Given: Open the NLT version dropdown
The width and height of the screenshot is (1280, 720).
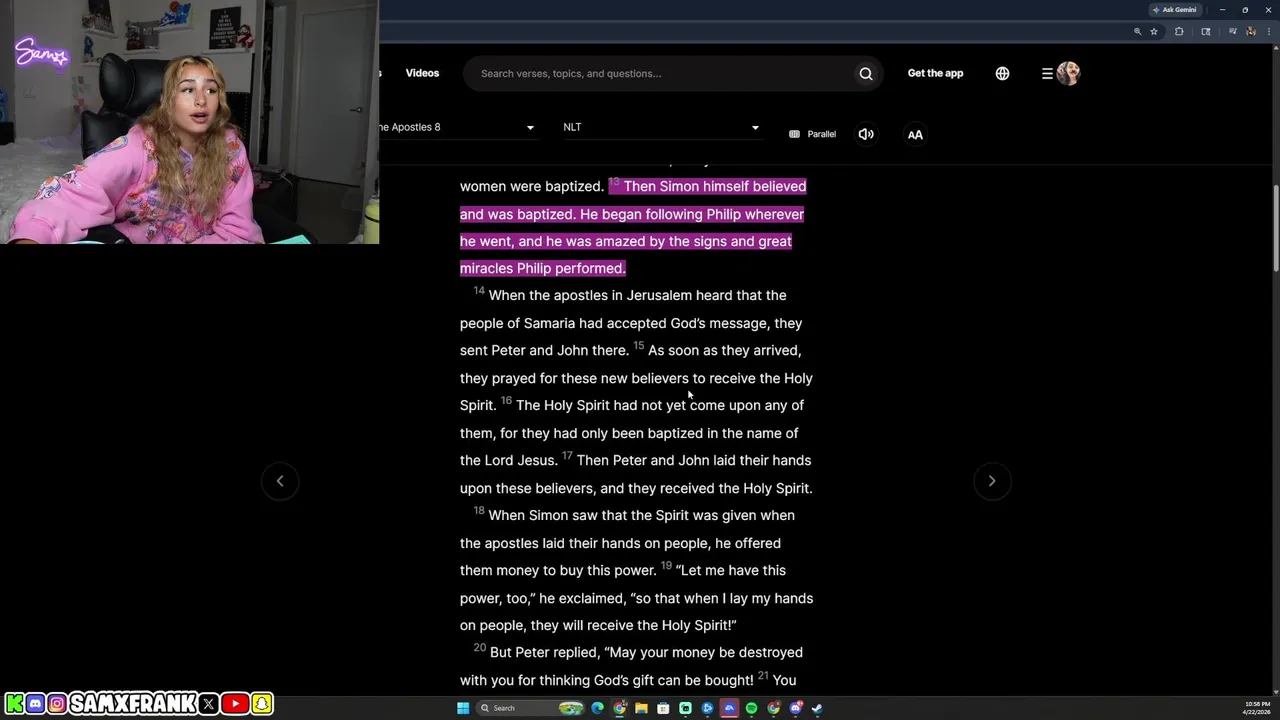Looking at the screenshot, I should point(660,127).
